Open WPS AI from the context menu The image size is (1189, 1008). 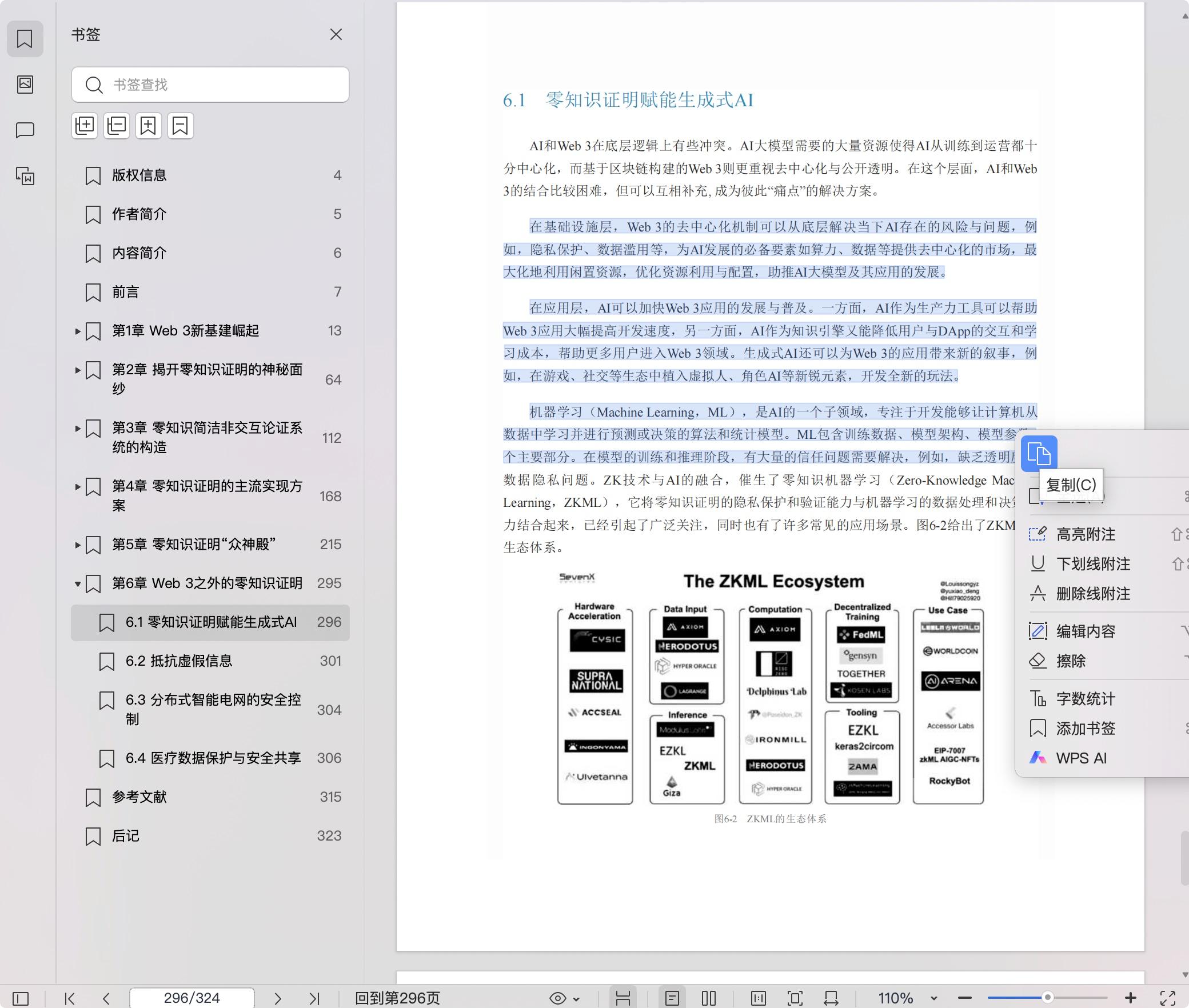coord(1079,758)
